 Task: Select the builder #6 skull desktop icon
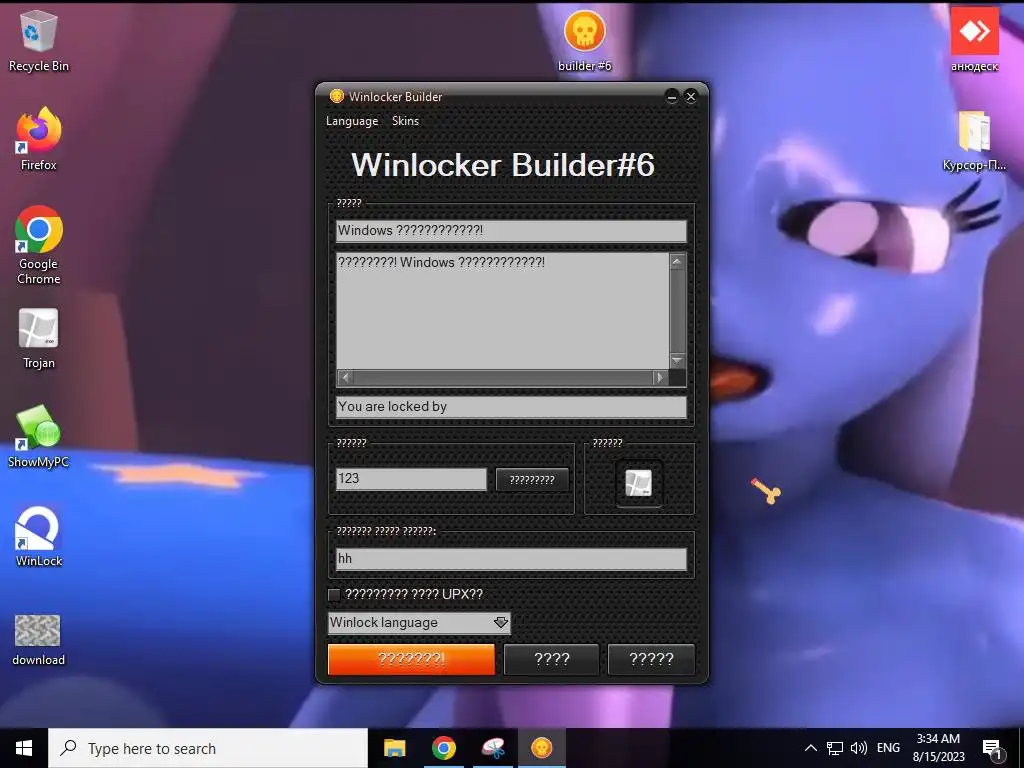[x=584, y=40]
